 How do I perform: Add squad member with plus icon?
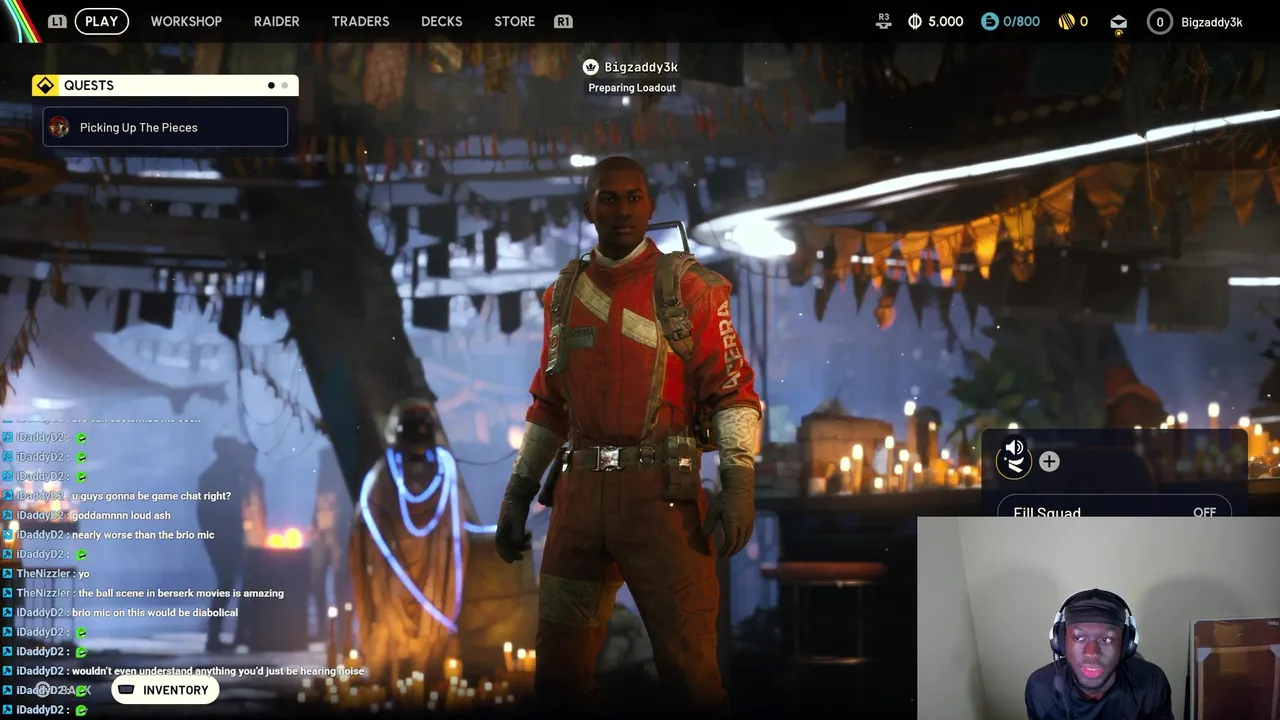[x=1049, y=461]
